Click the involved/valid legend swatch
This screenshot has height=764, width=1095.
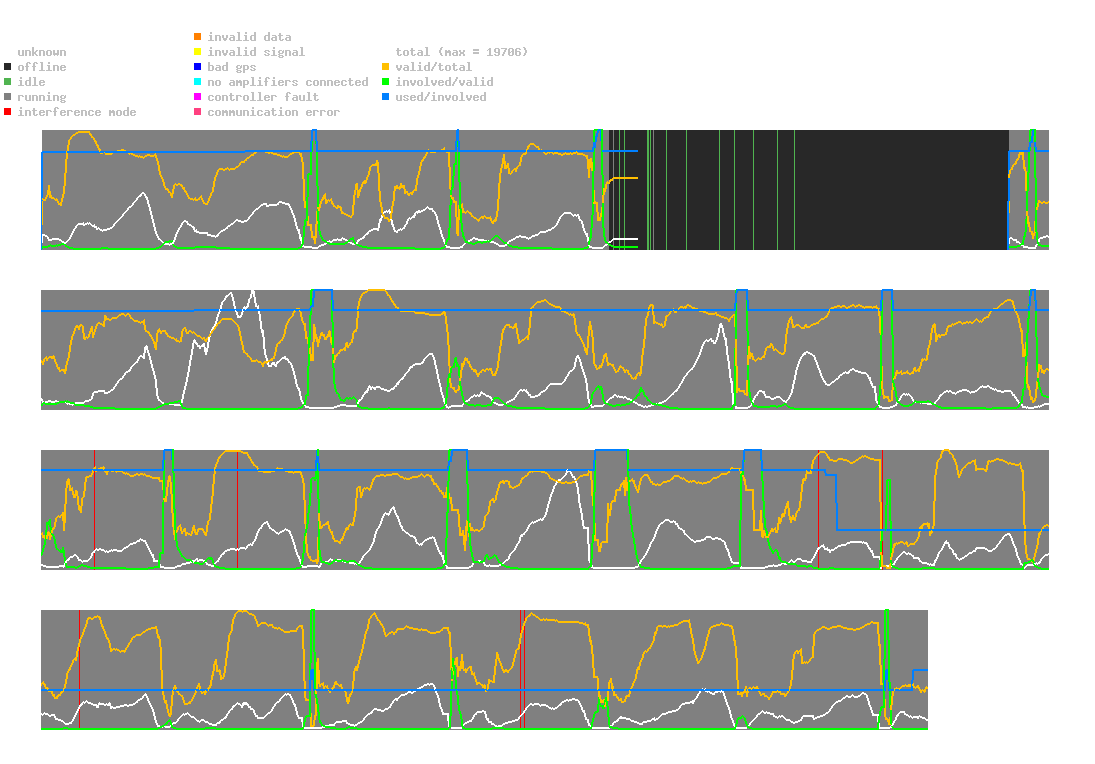tap(385, 82)
